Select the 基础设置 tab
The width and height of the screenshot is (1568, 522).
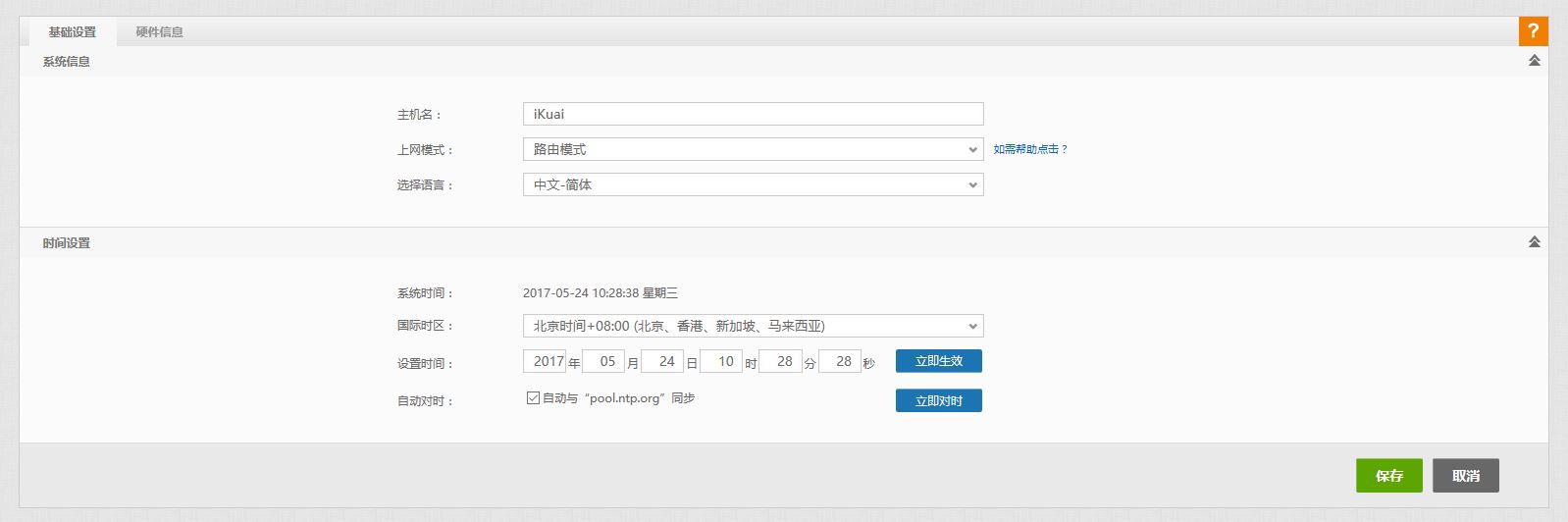pos(73,32)
